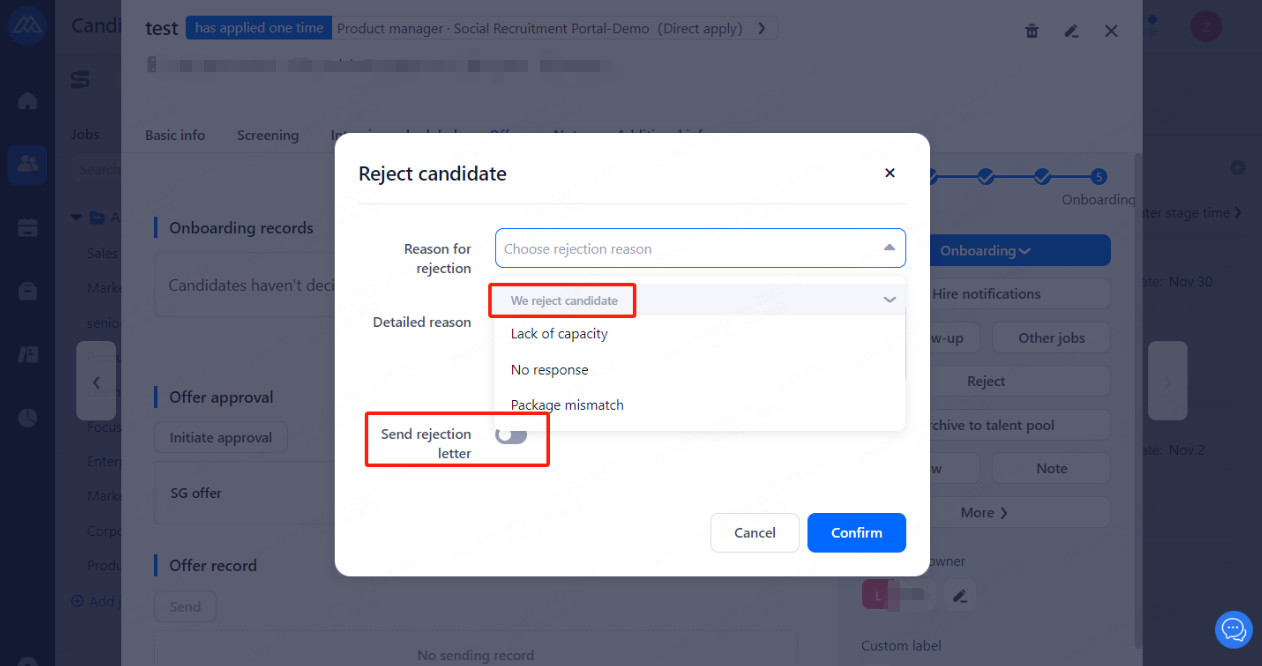Image resolution: width=1262 pixels, height=666 pixels.
Task: Open the Candidates icon in sidebar
Action: [28, 164]
